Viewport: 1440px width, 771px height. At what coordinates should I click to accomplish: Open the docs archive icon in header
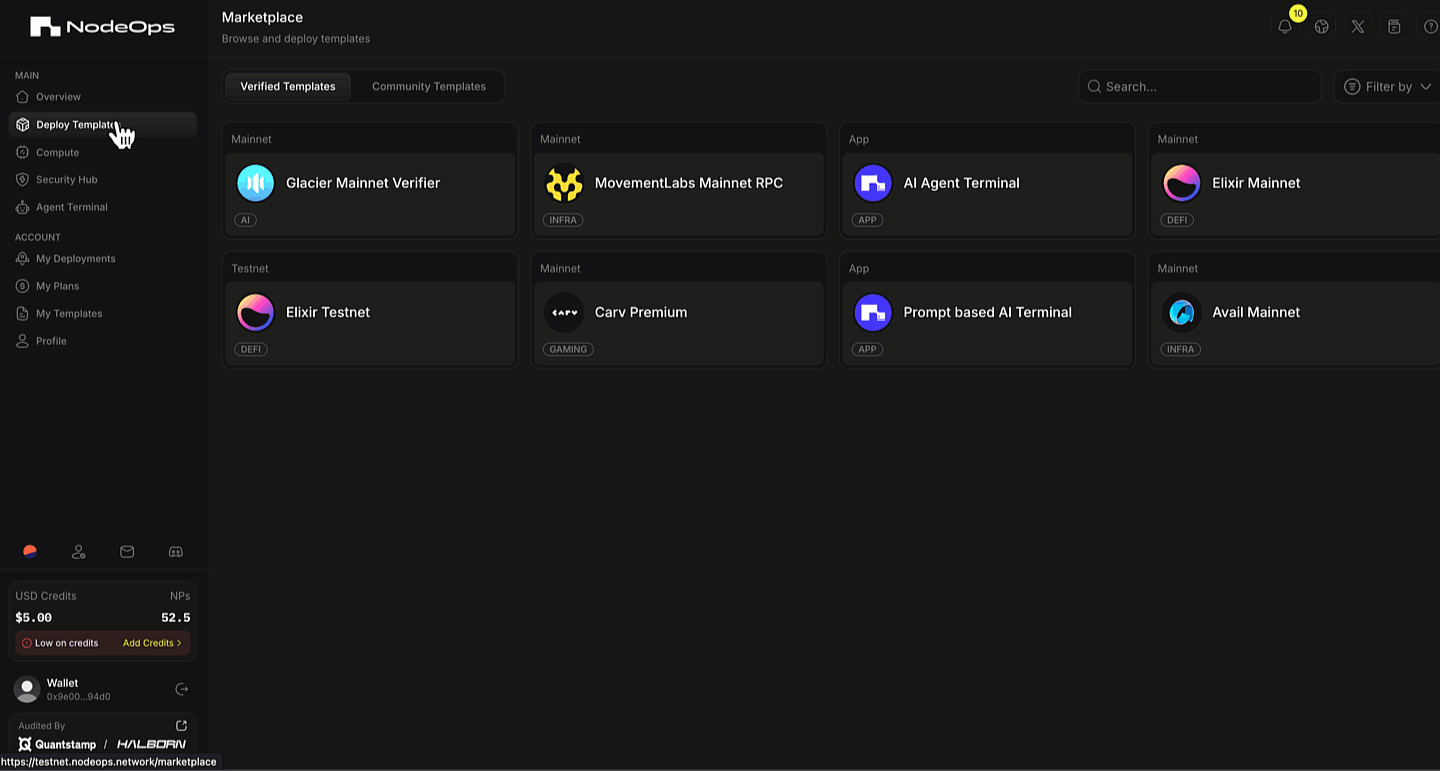[x=1394, y=27]
